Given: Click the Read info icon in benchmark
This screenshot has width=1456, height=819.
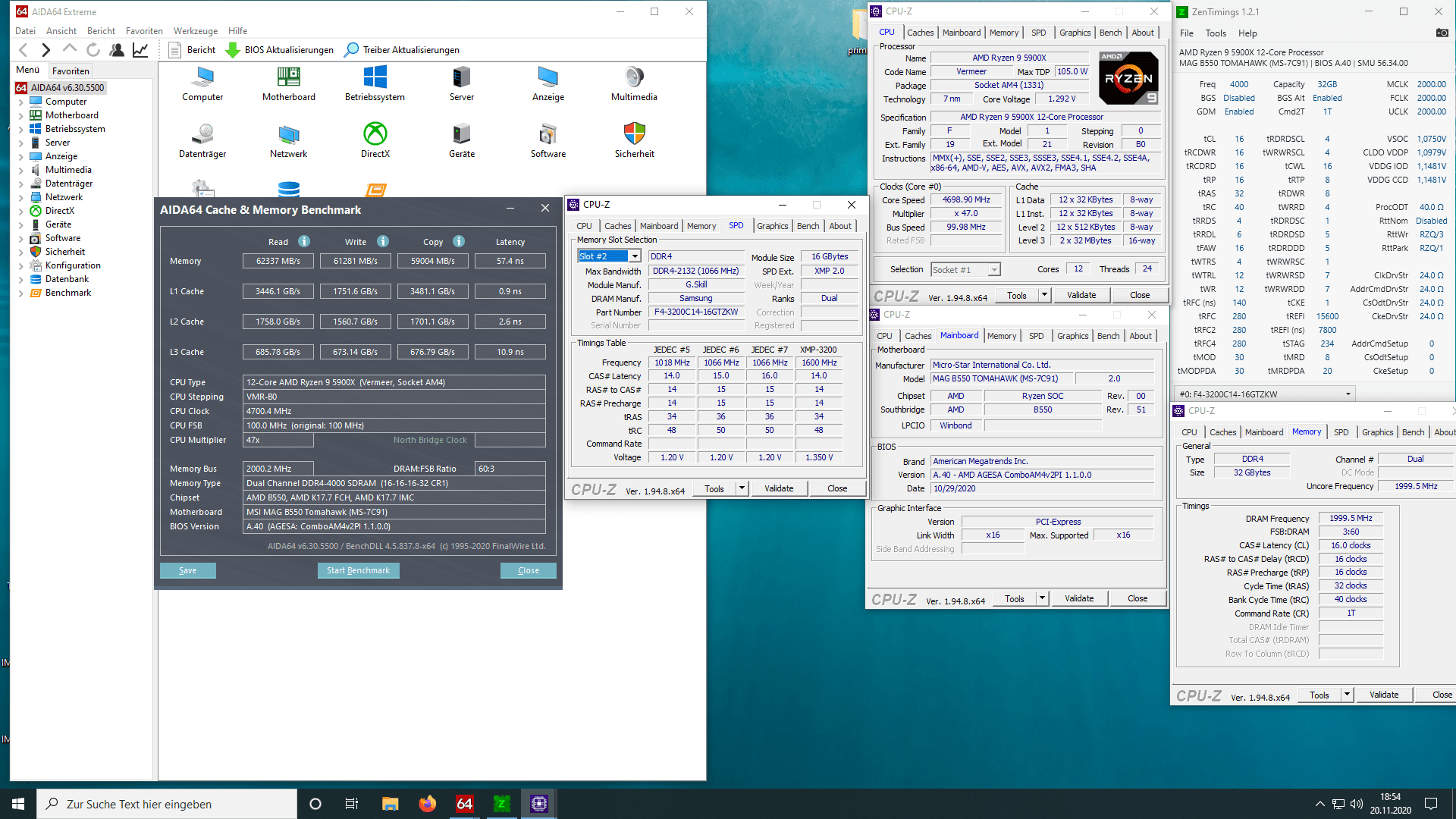Looking at the screenshot, I should click(x=304, y=241).
